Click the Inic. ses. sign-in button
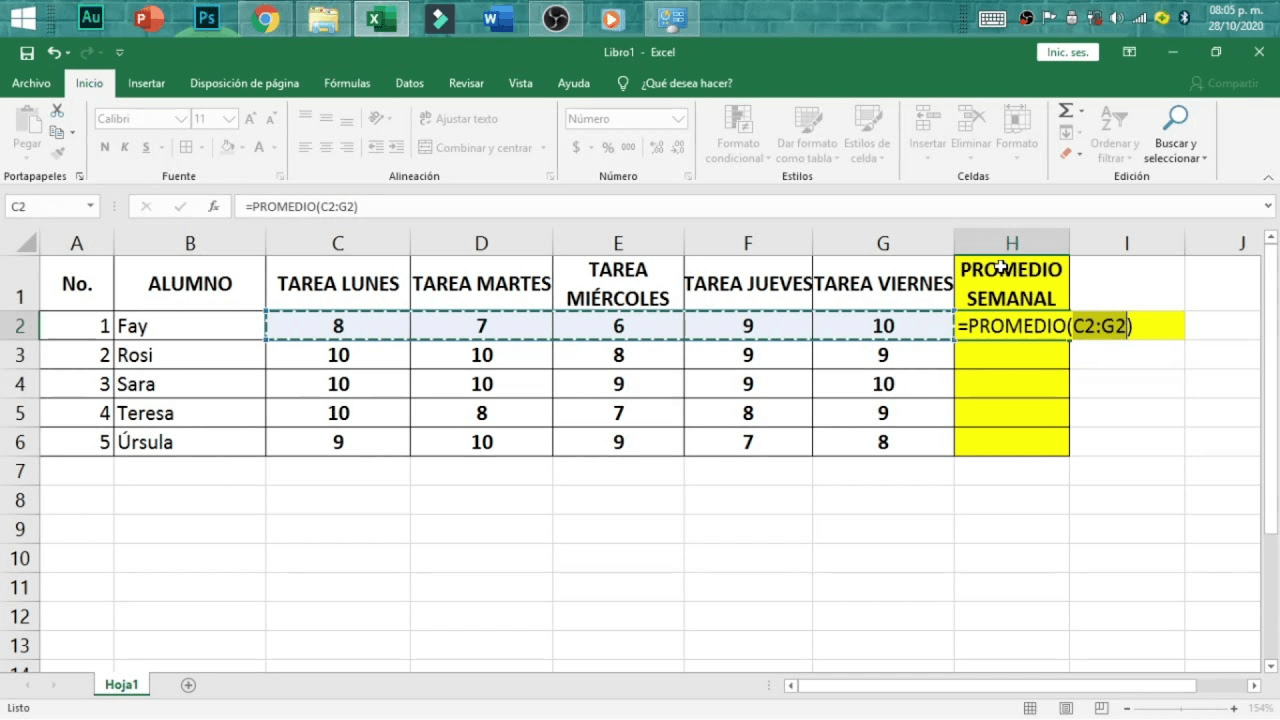This screenshot has height=720, width=1280. point(1067,53)
